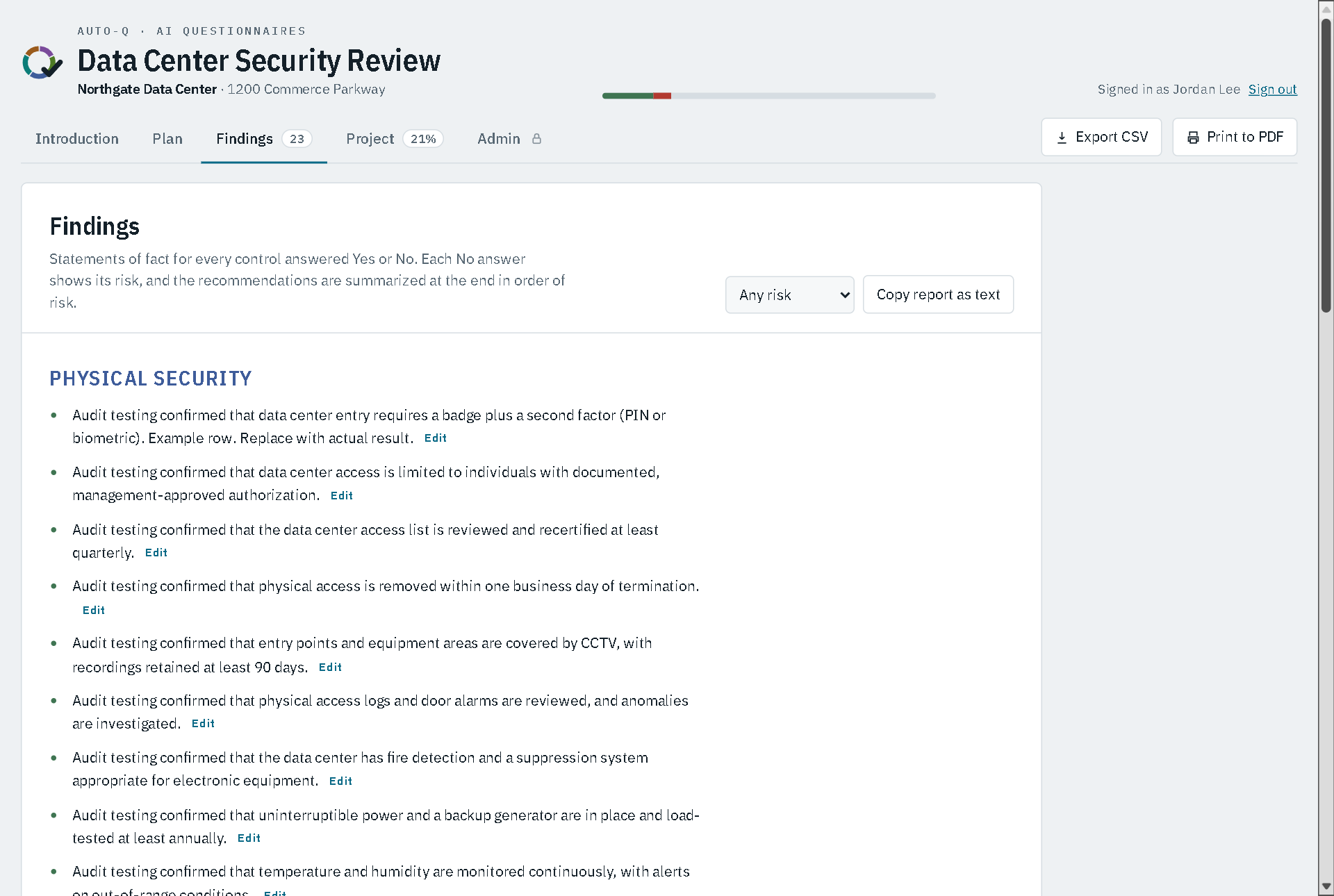Sign out of Jordan Lee's account
The width and height of the screenshot is (1334, 896).
click(x=1272, y=90)
